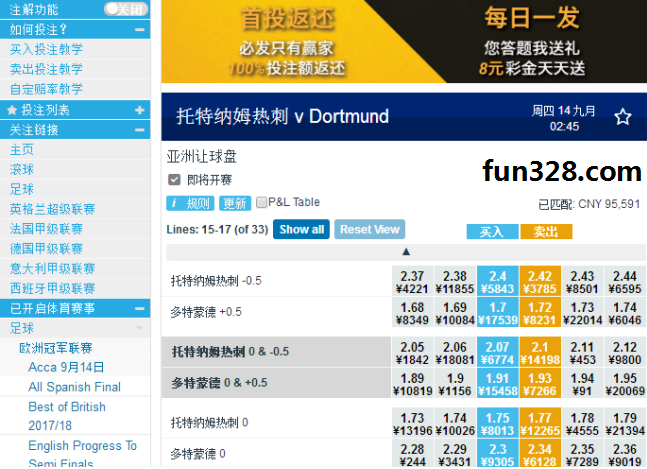Image resolution: width=647 pixels, height=469 pixels.
Task: Open 法国甲级联赛 link
Action: 46,229
